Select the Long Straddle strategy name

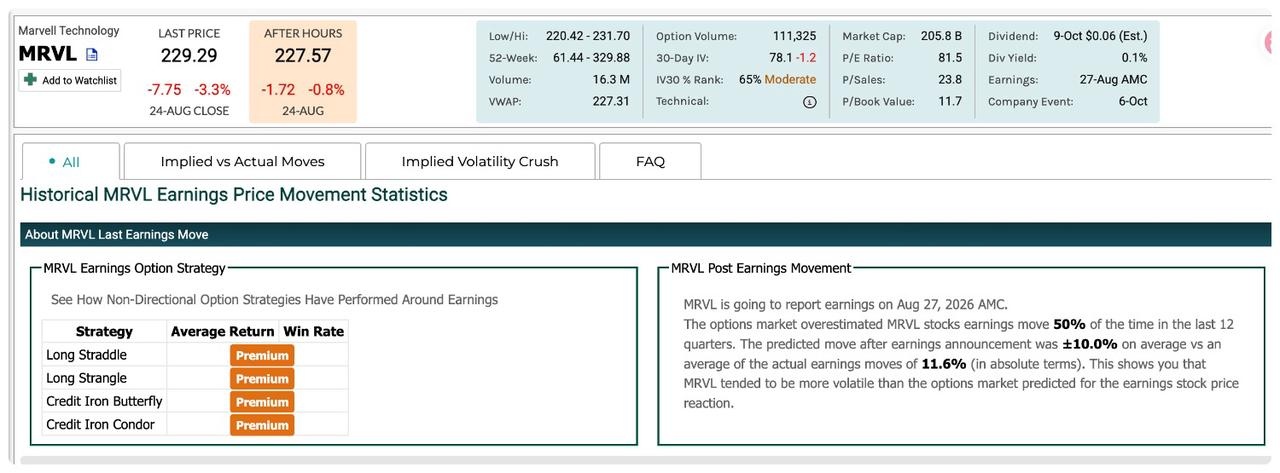(x=87, y=355)
